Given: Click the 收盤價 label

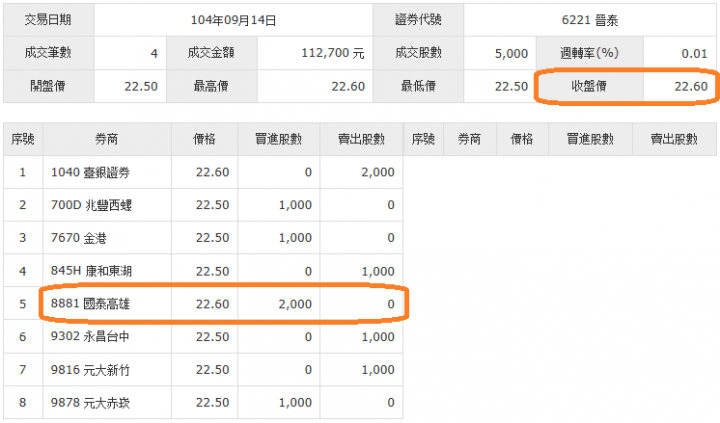Looking at the screenshot, I should tap(590, 86).
